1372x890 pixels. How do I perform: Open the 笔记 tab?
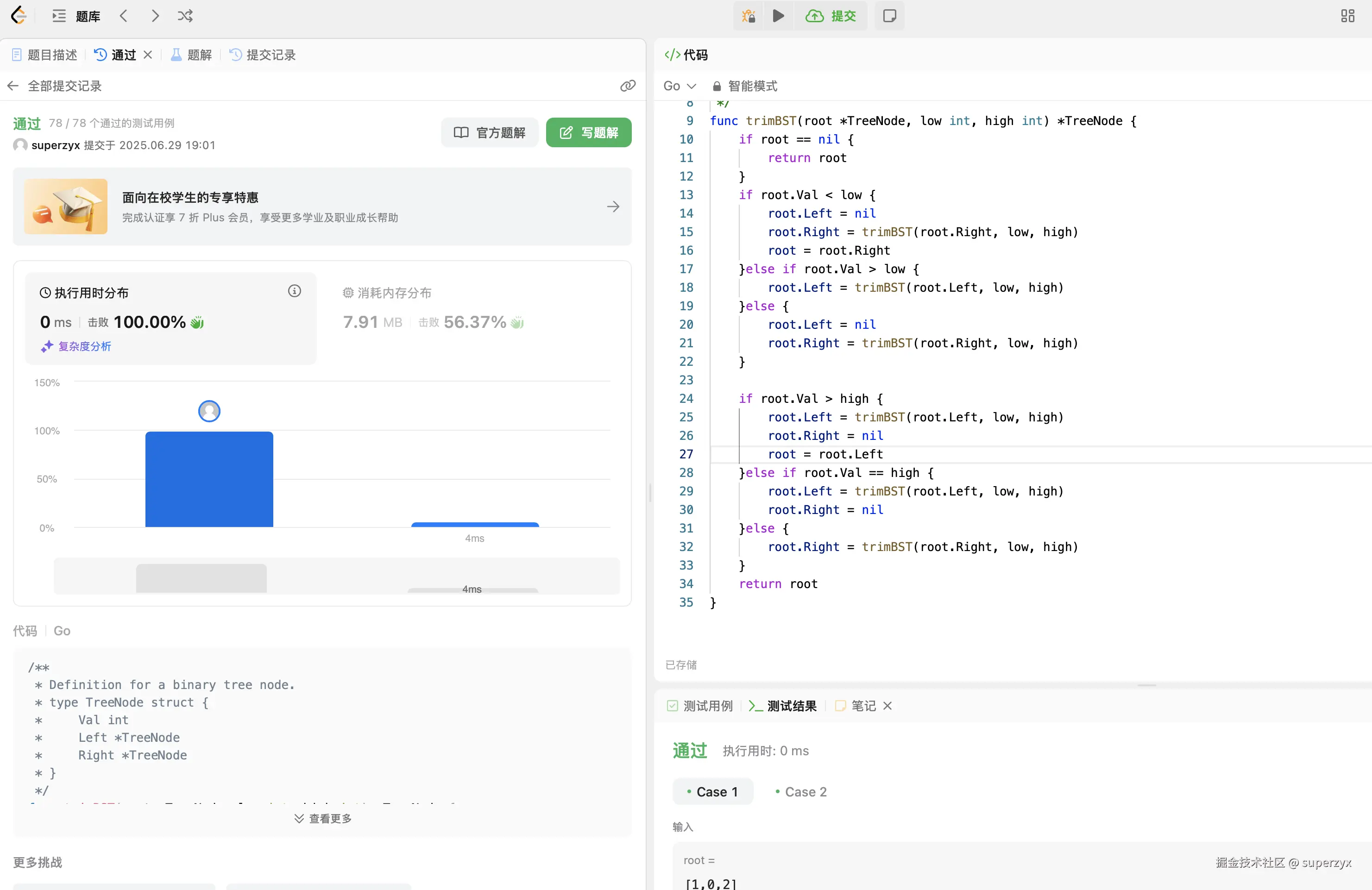[x=856, y=706]
